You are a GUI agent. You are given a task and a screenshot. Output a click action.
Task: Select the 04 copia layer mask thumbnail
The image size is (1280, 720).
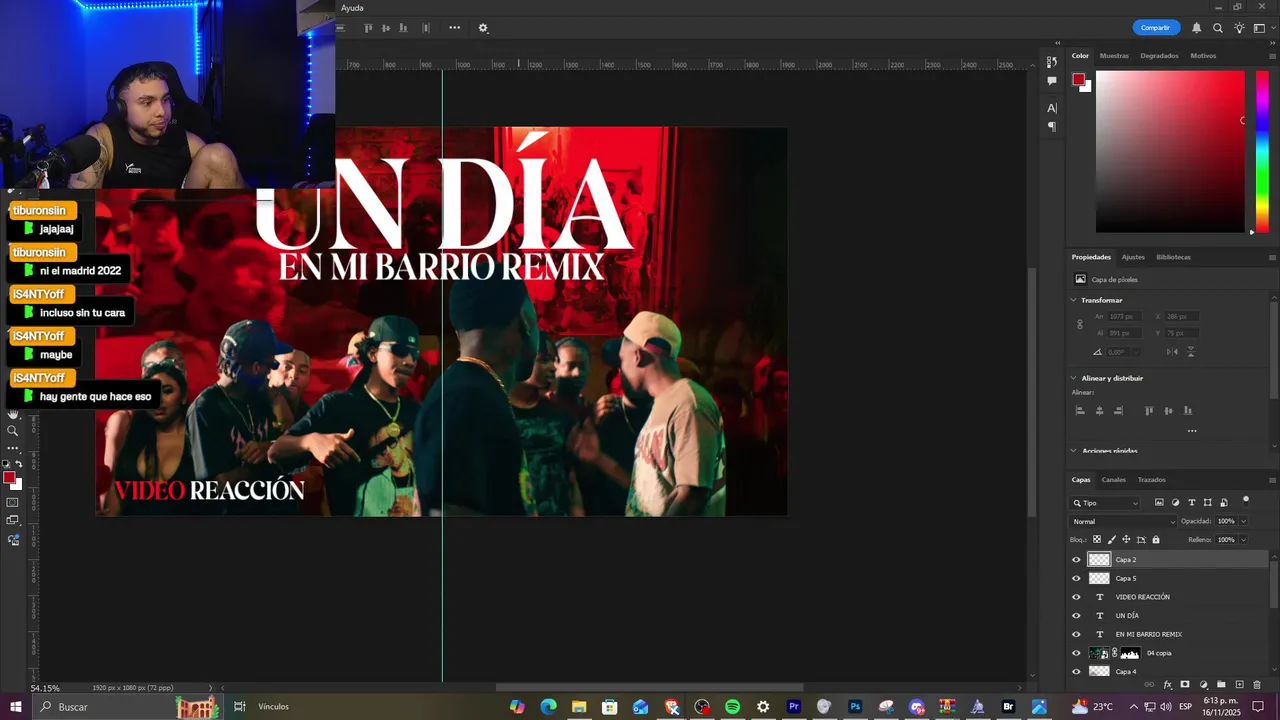[x=1130, y=653]
